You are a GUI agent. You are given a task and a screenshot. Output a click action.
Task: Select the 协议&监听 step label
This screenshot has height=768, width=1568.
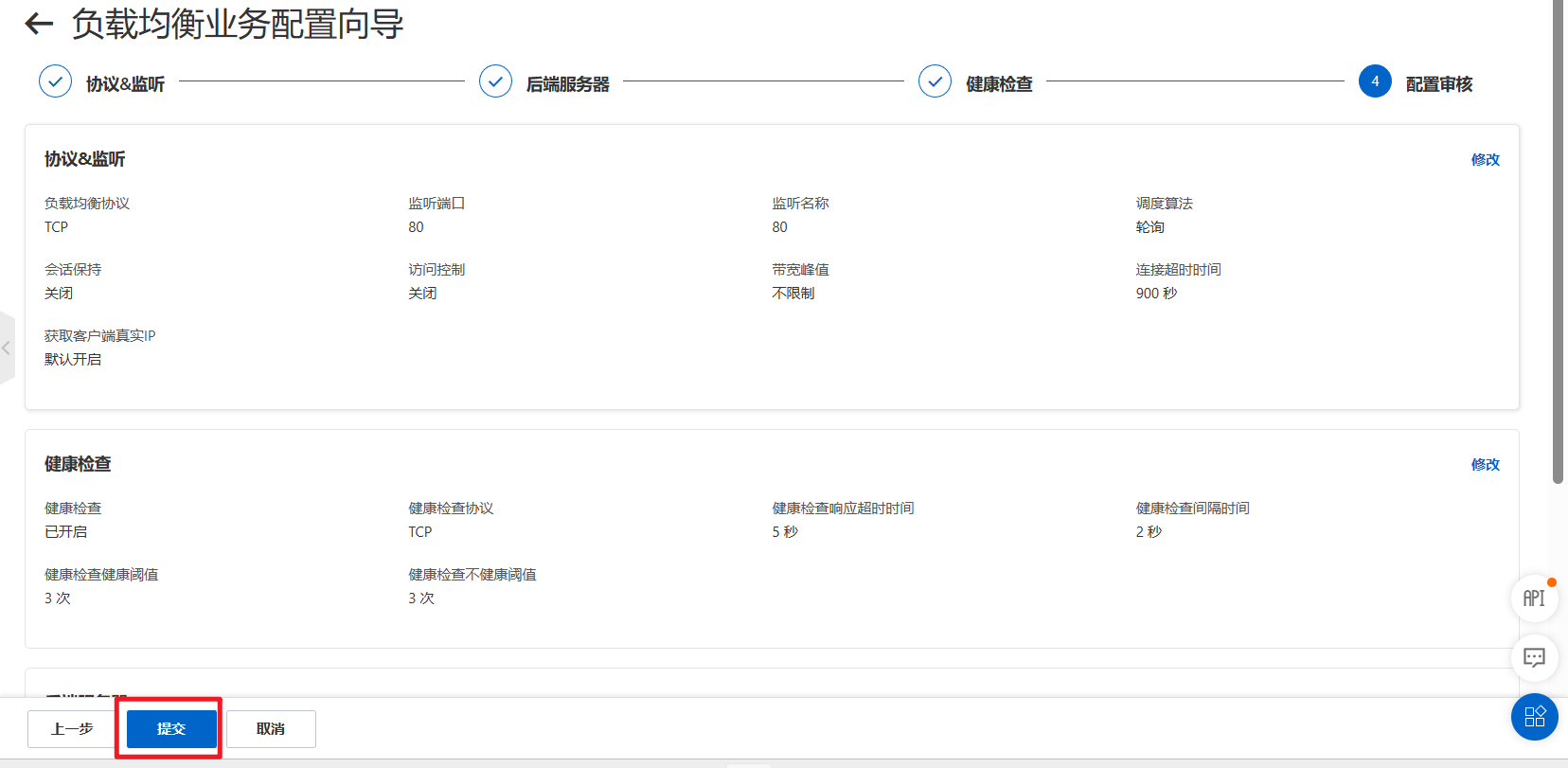pos(125,84)
